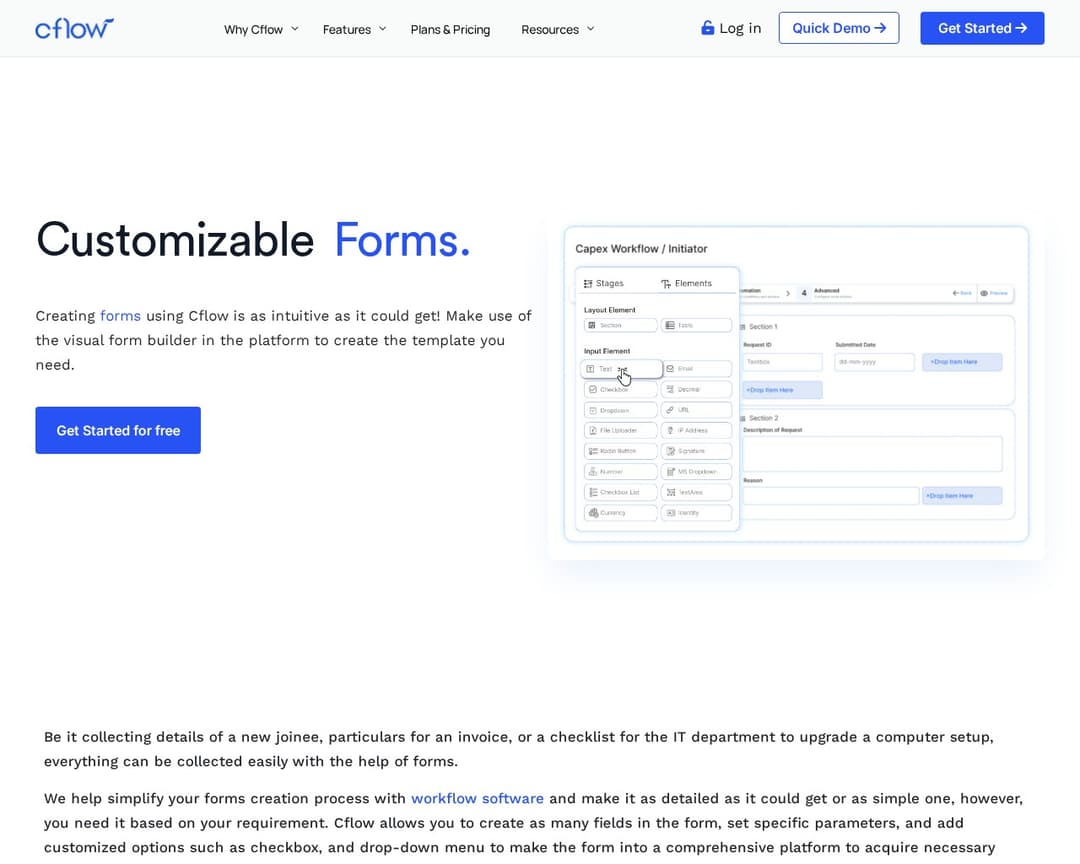Pick the Decimal input element

point(696,389)
